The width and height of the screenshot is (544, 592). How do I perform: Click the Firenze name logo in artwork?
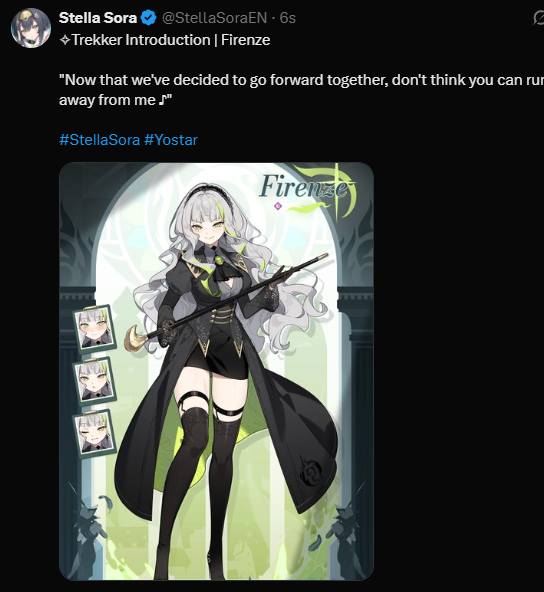pos(304,187)
